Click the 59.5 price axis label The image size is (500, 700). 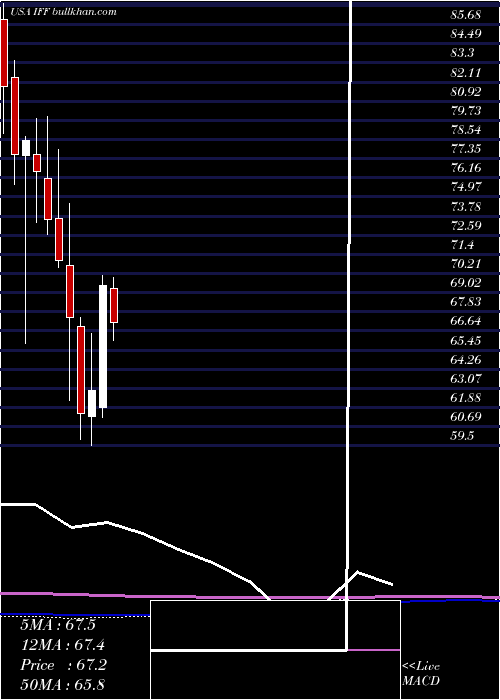462,436
